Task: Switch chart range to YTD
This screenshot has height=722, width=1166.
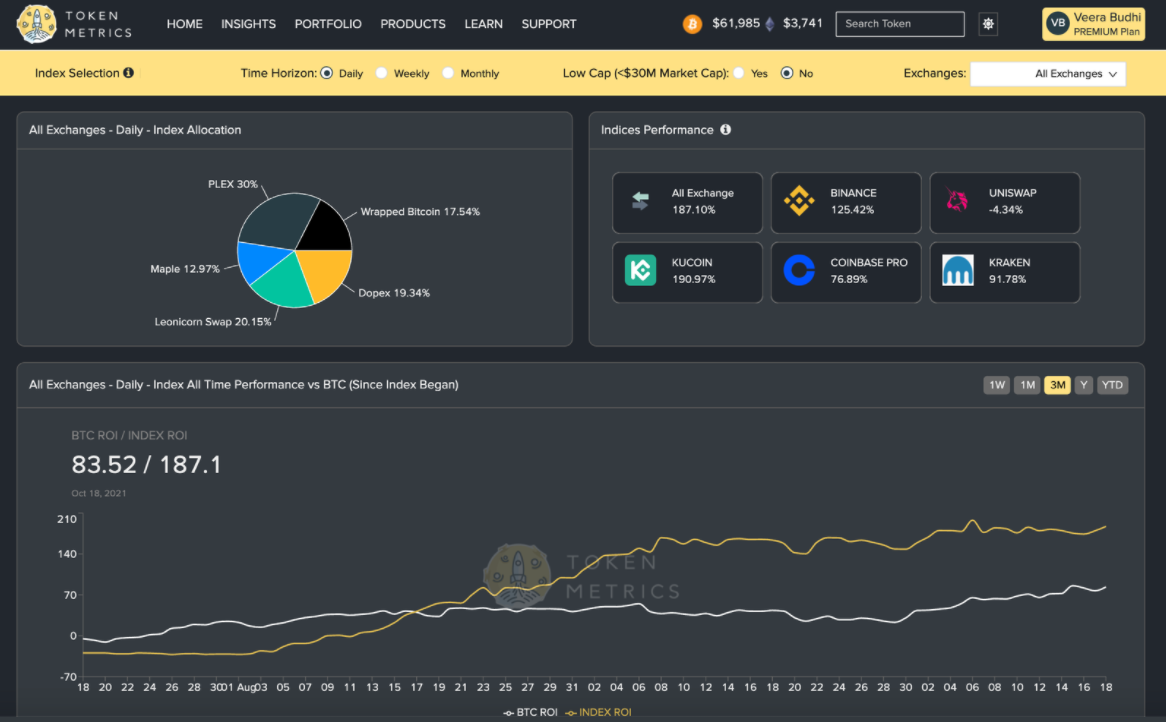Action: pyautogui.click(x=1112, y=384)
